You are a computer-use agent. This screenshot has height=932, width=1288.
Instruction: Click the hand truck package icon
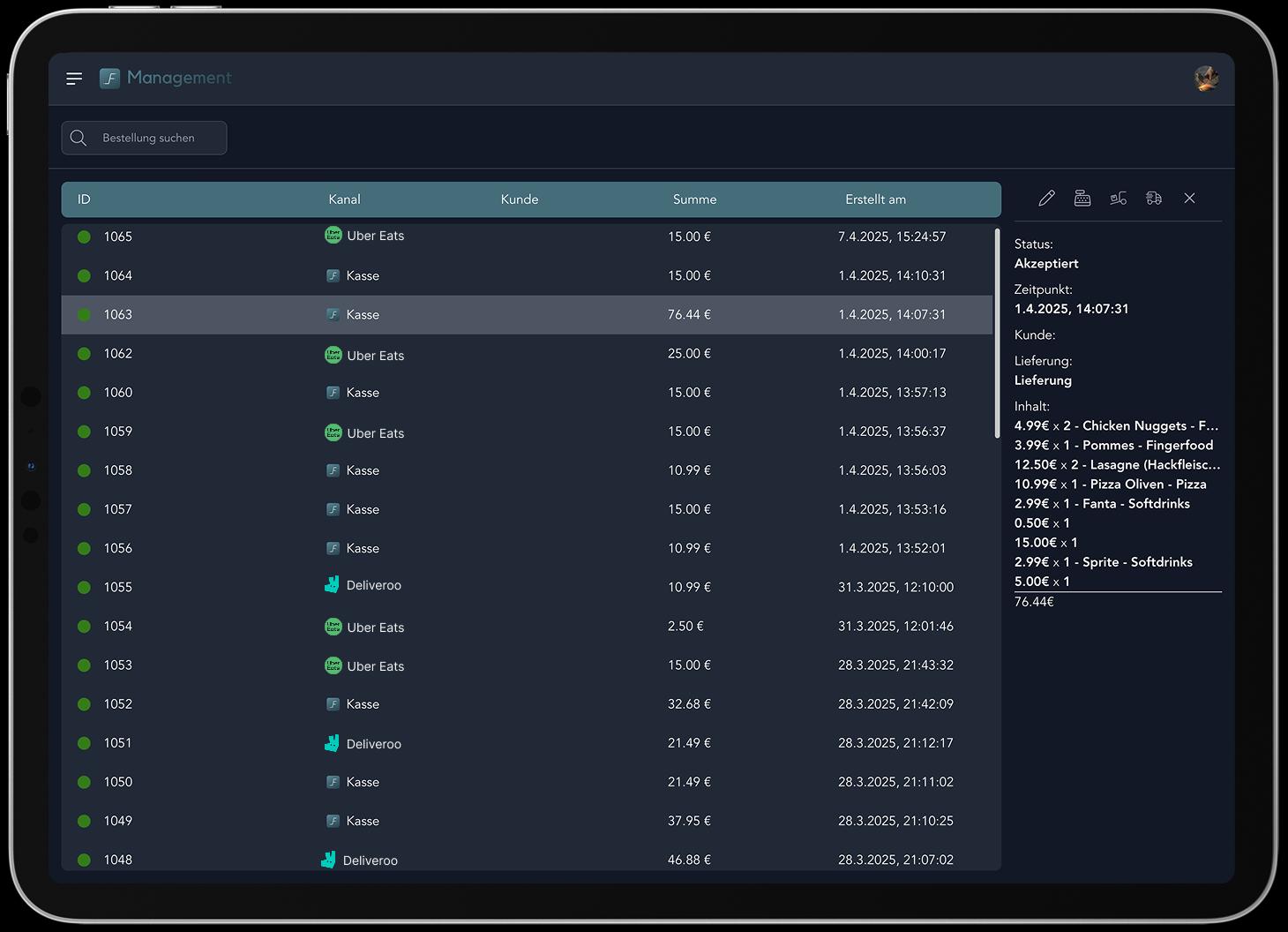[x=1118, y=199]
